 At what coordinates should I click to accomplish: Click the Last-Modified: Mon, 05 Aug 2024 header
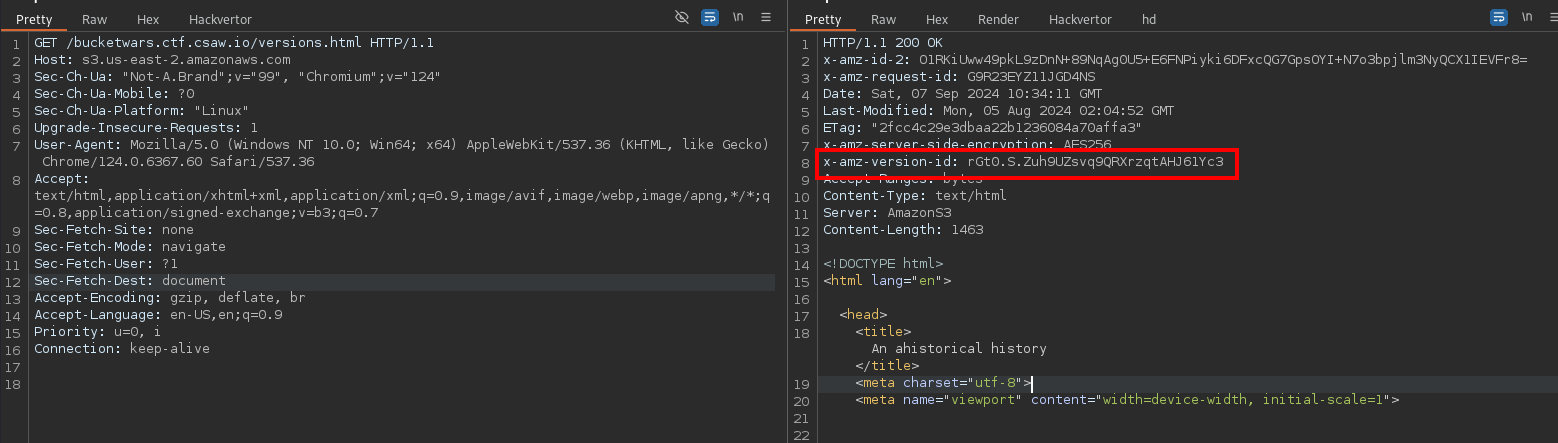(999, 111)
